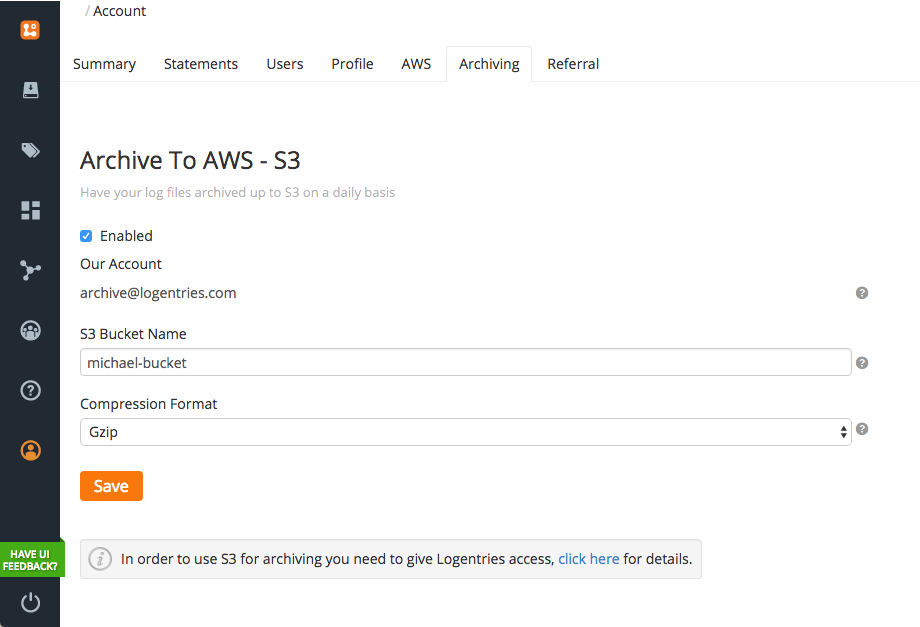Click the 'Archive To AWS - S3' heading
The image size is (920, 627).
190,161
